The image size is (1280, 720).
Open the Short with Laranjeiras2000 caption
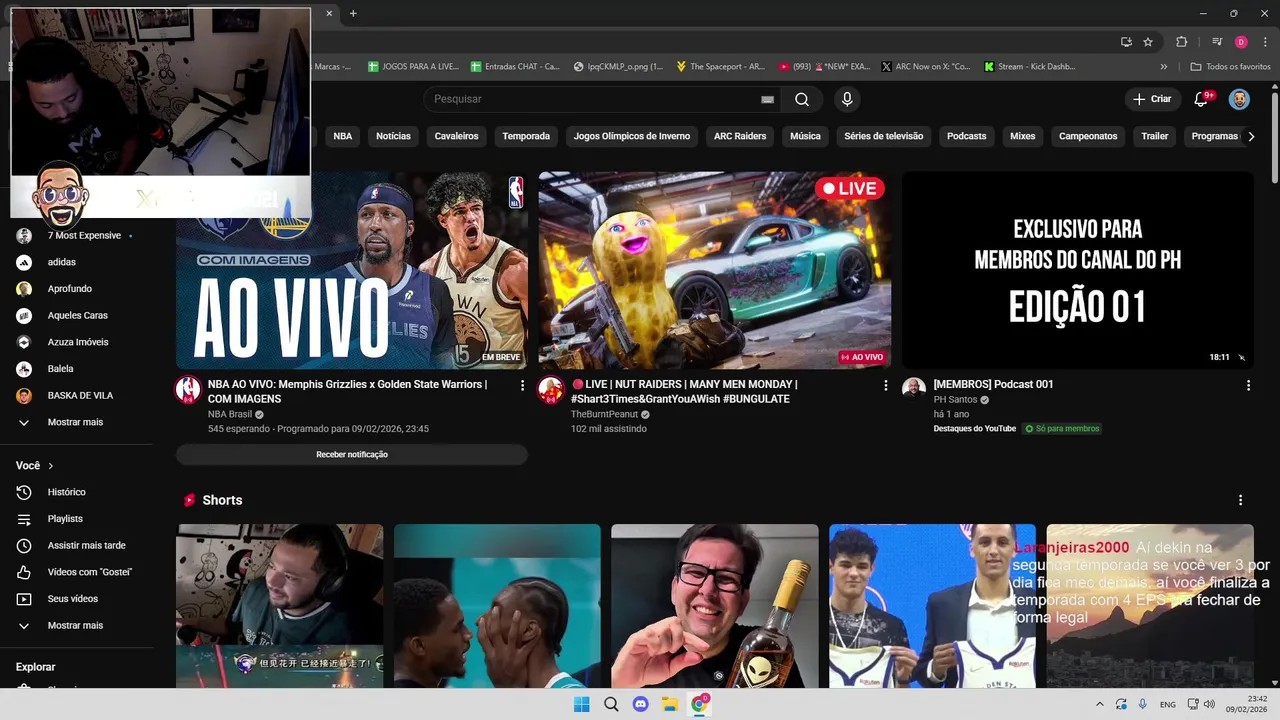pos(1150,606)
